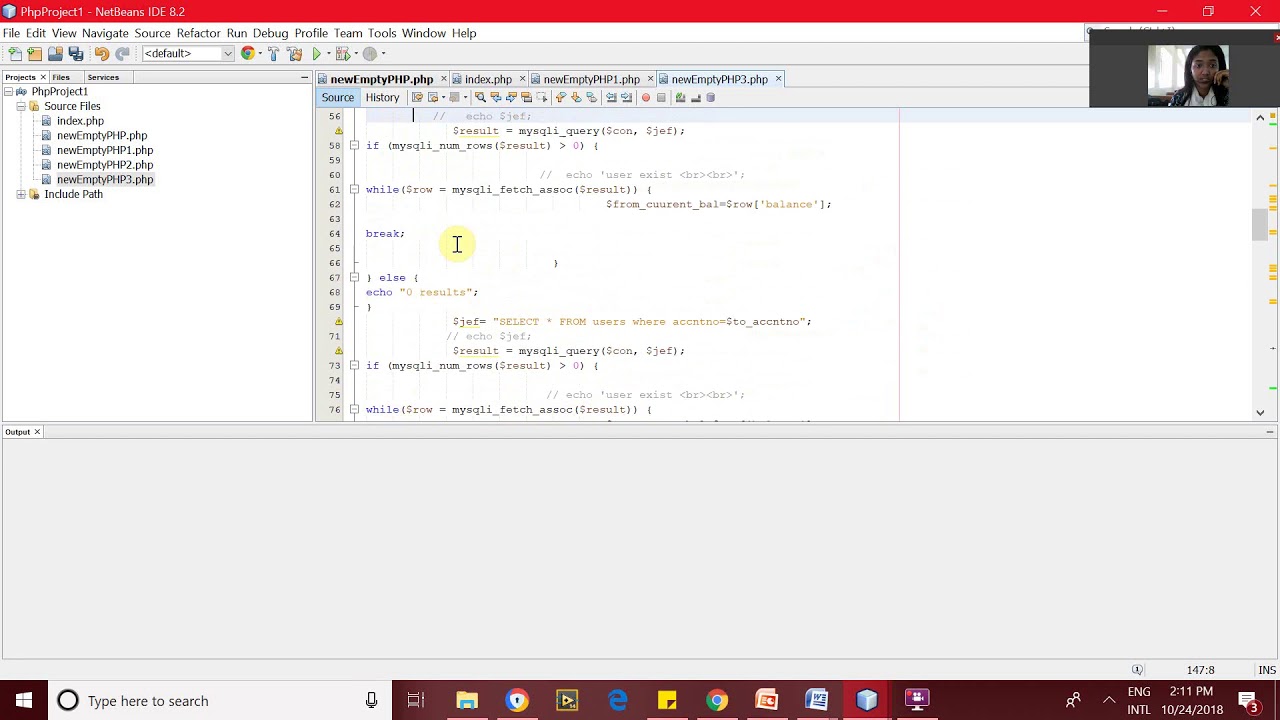Click warning glyph beside to_accntno SELECT line
This screenshot has height=720, width=1280.
pos(338,322)
